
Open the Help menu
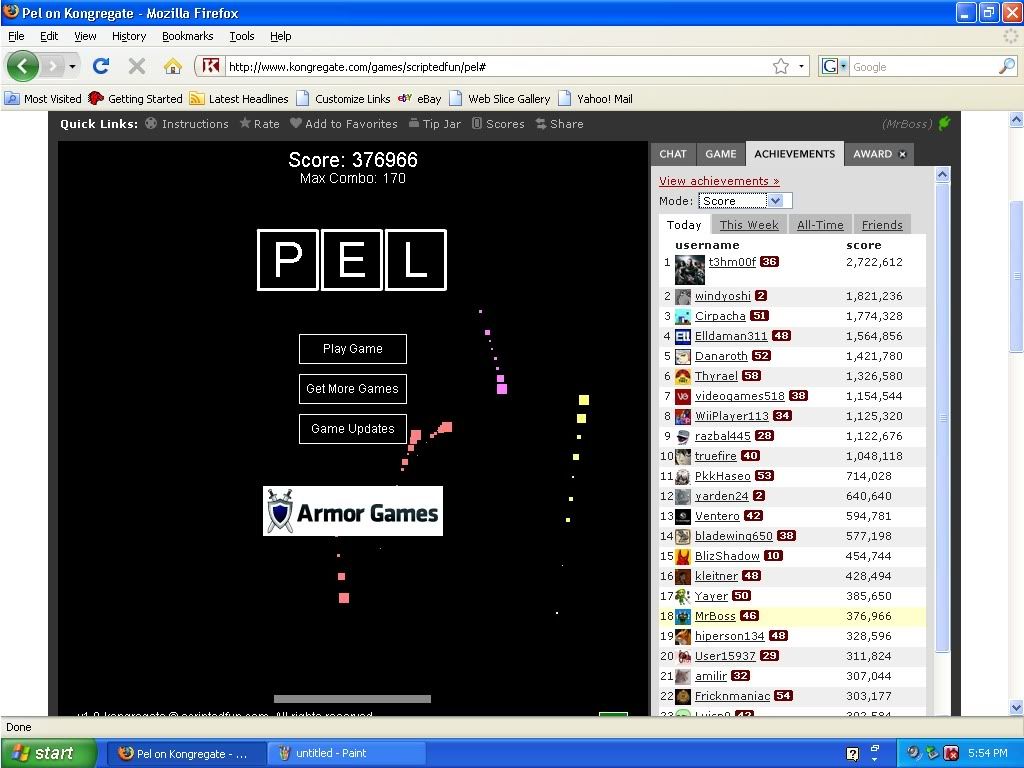point(281,37)
